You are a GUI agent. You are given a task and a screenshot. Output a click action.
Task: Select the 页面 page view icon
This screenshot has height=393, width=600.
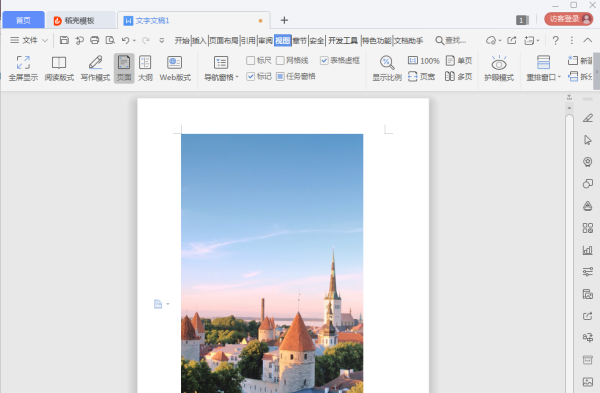[124, 62]
